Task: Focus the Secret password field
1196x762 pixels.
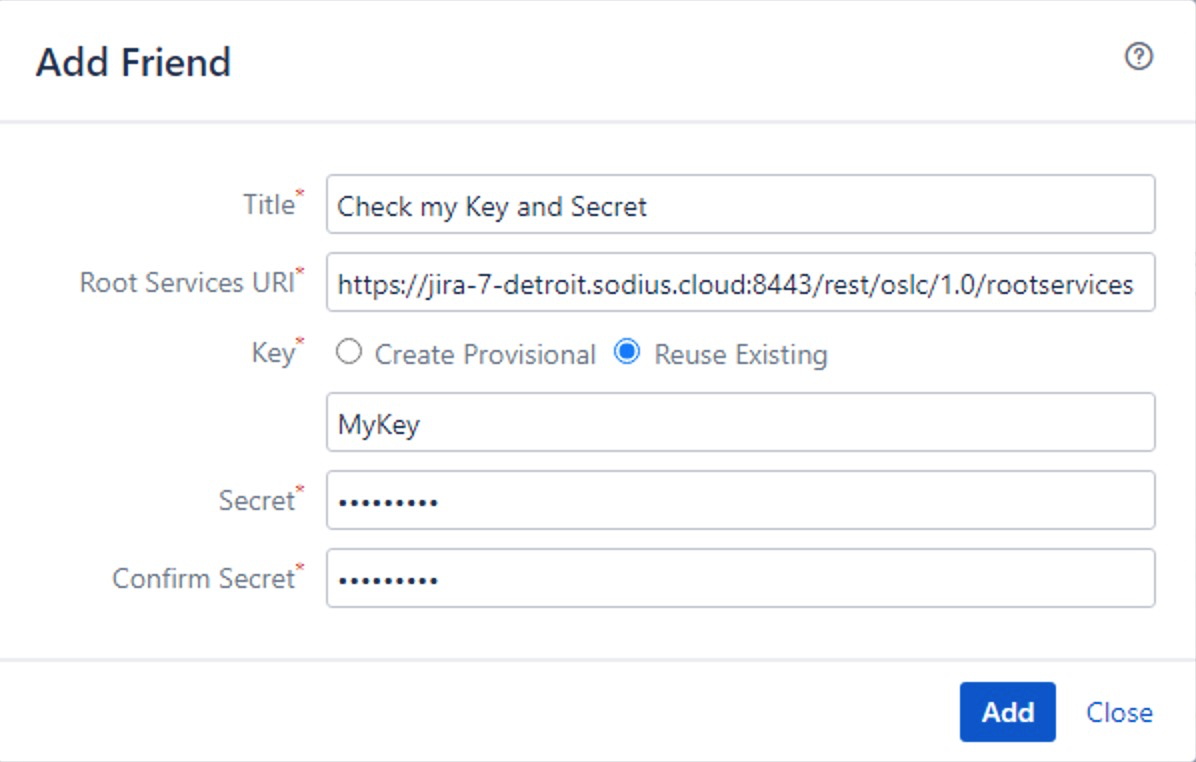Action: 741,500
